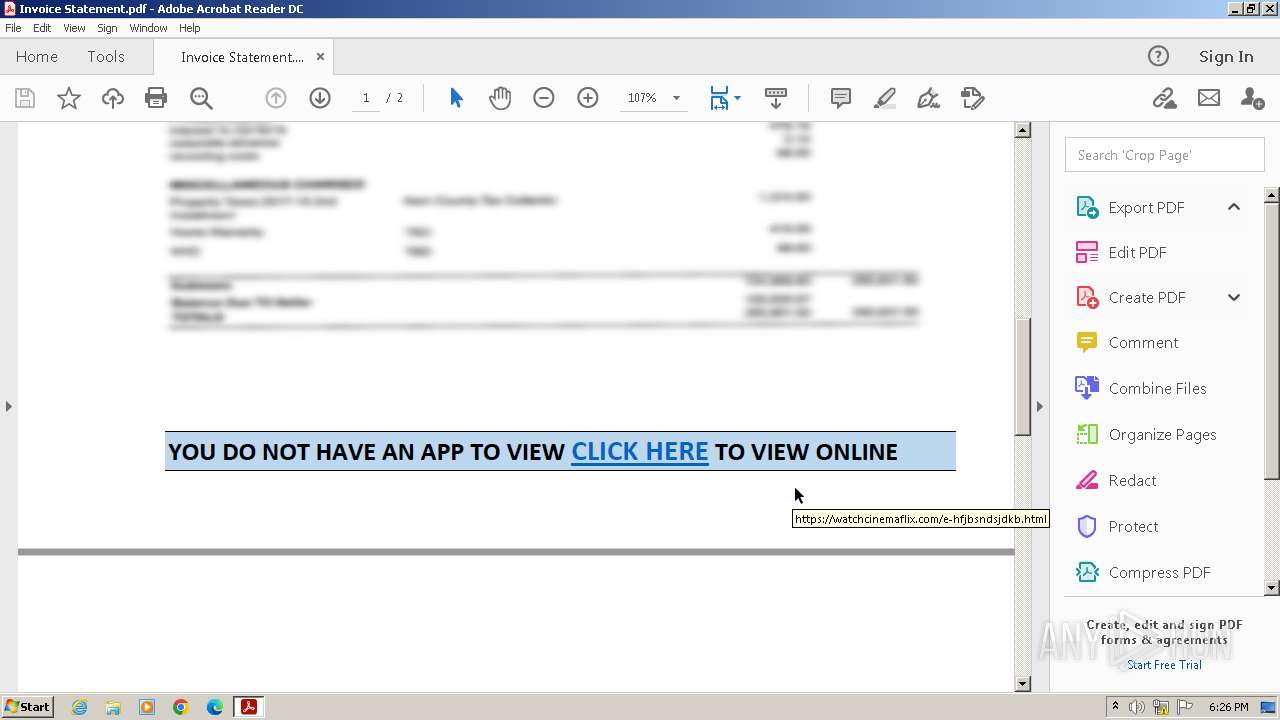Viewport: 1280px width, 720px height.
Task: Open the Sign menu
Action: click(107, 28)
